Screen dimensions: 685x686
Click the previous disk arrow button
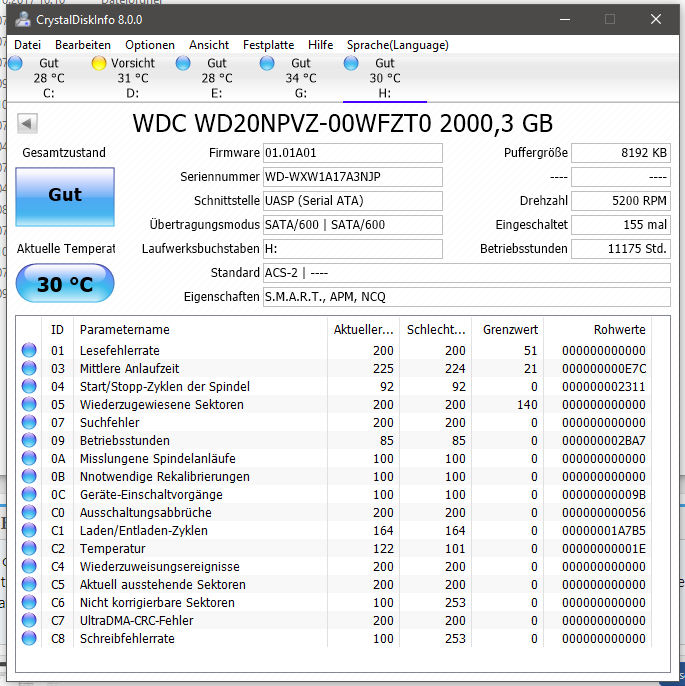pos(27,123)
